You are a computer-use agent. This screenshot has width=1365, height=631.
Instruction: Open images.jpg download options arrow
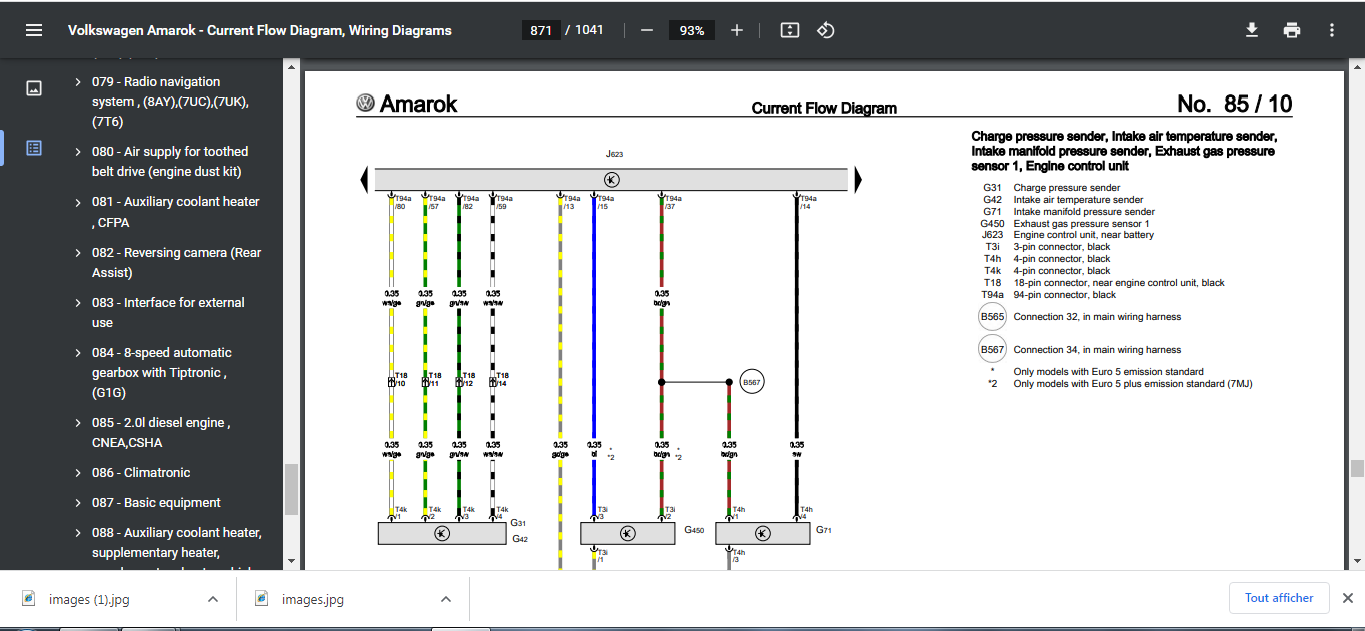coord(446,599)
